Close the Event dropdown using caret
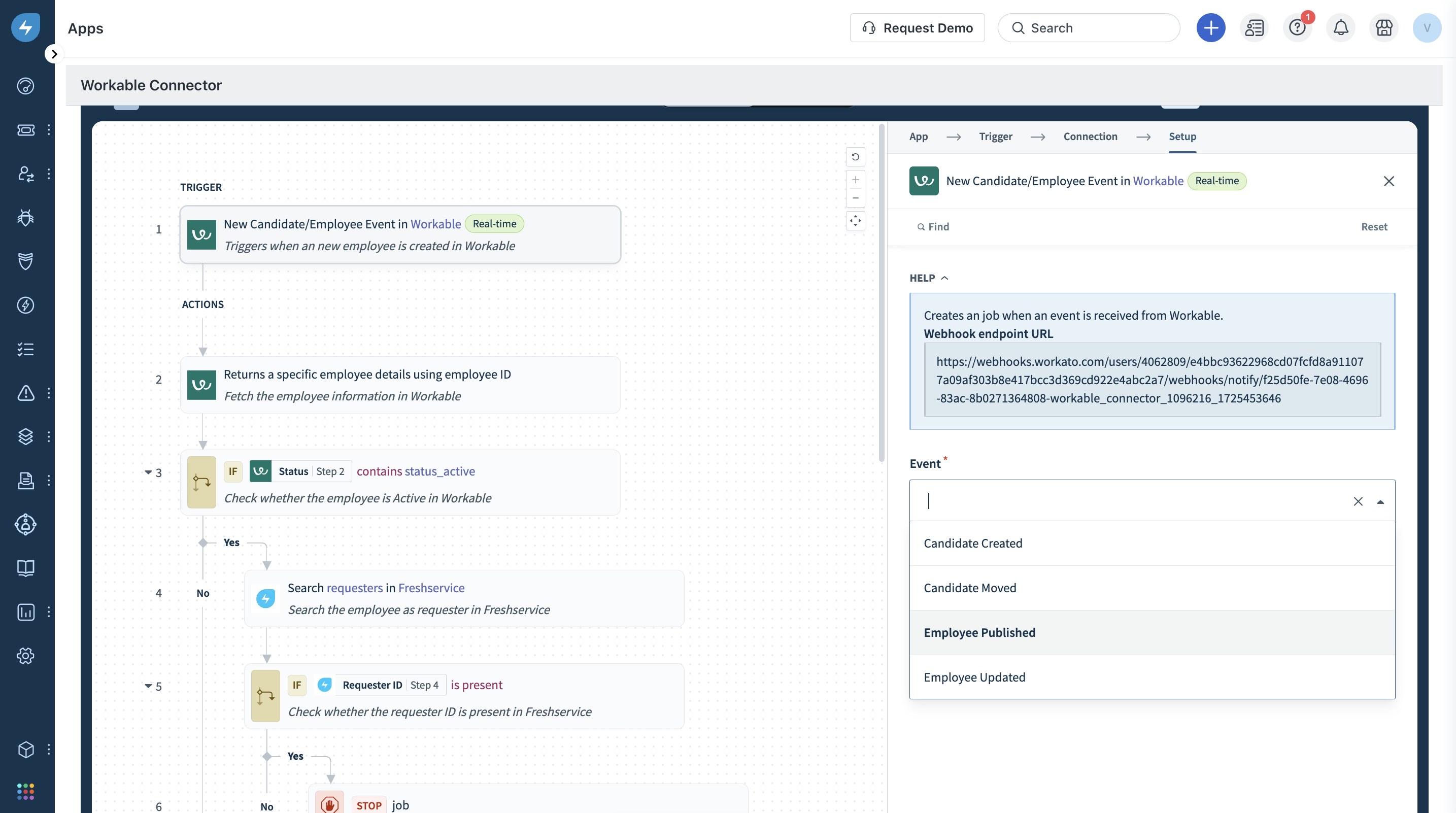 pyautogui.click(x=1380, y=501)
